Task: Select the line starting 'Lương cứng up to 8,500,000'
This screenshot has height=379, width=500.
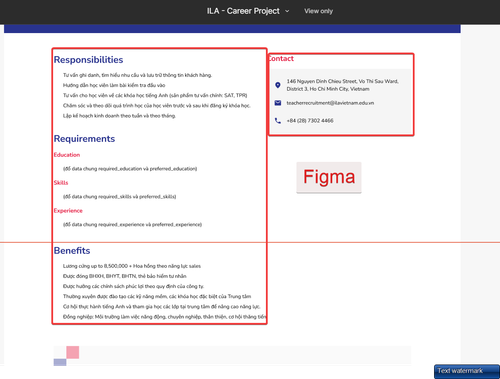Action: (x=132, y=266)
